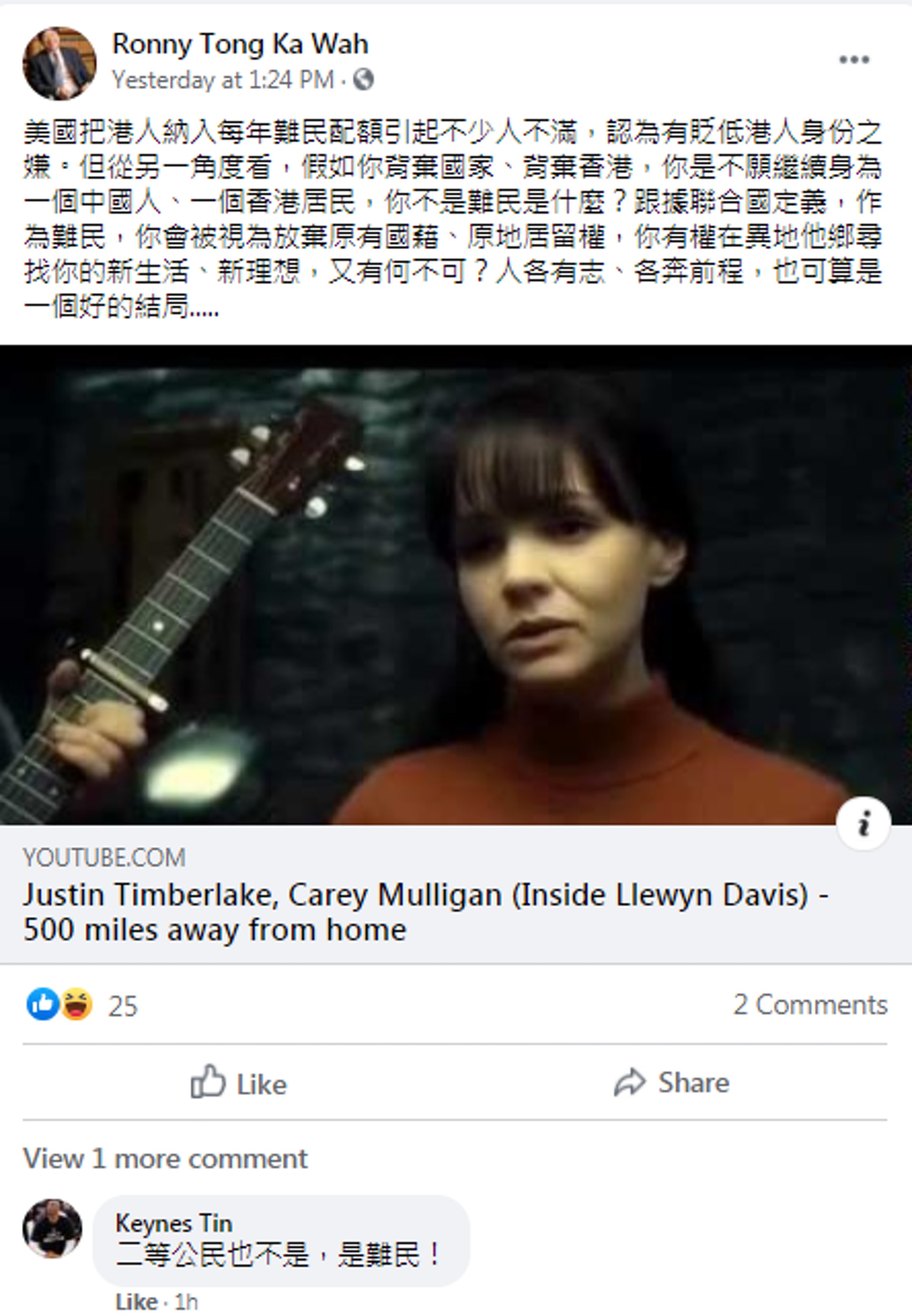View the 25 reactions count list
The image size is (912, 1316).
click(x=123, y=1006)
